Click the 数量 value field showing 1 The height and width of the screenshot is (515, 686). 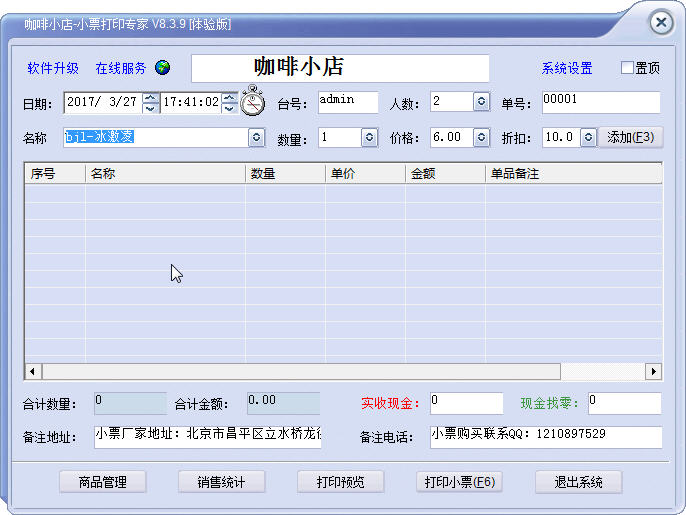click(340, 137)
